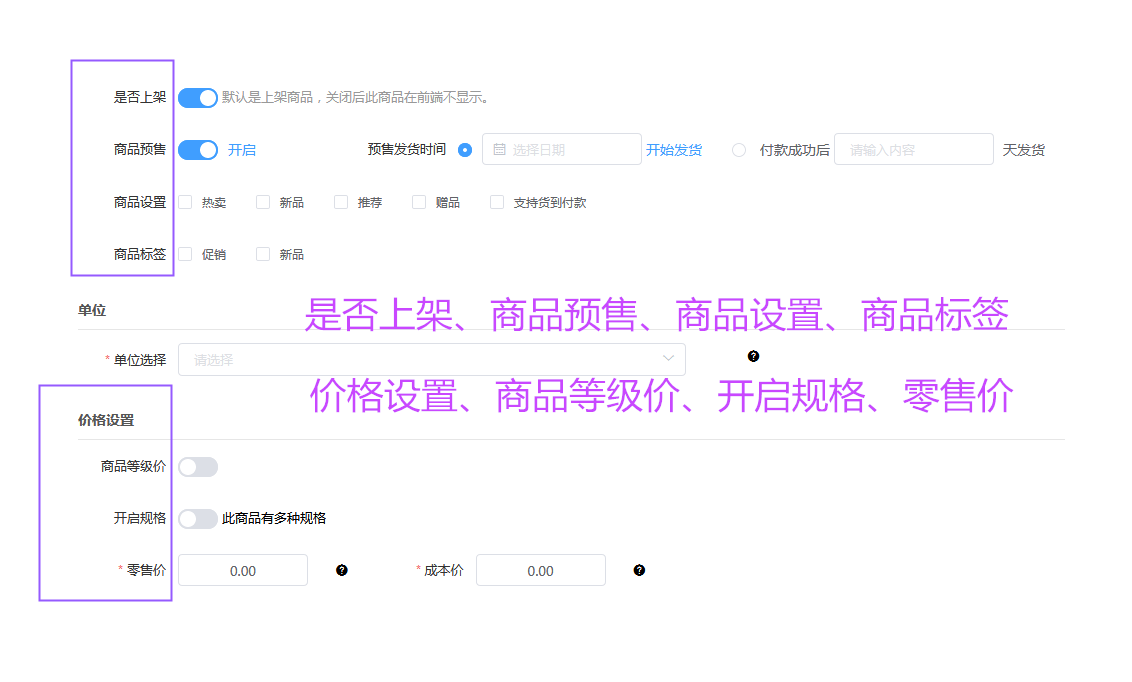The height and width of the screenshot is (682, 1132).
Task: Click the 开启 label next to 商品预售
Action: coord(242,150)
